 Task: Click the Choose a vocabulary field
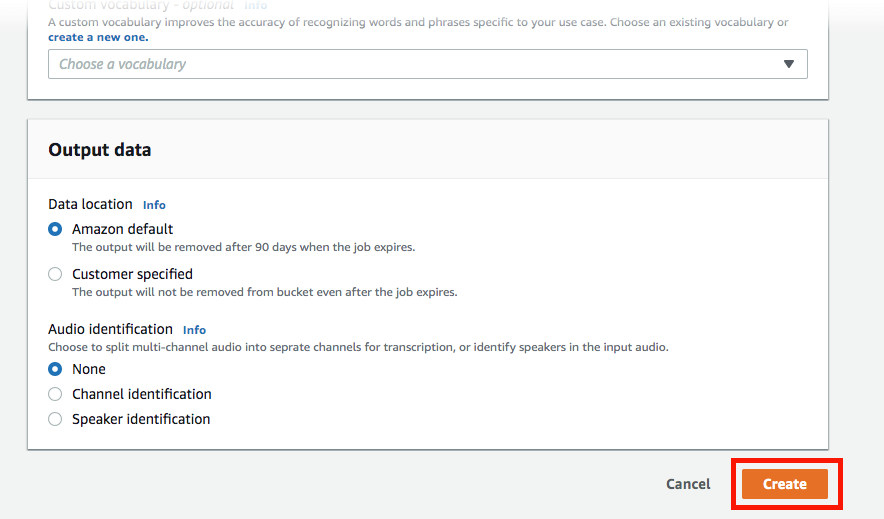coord(400,64)
